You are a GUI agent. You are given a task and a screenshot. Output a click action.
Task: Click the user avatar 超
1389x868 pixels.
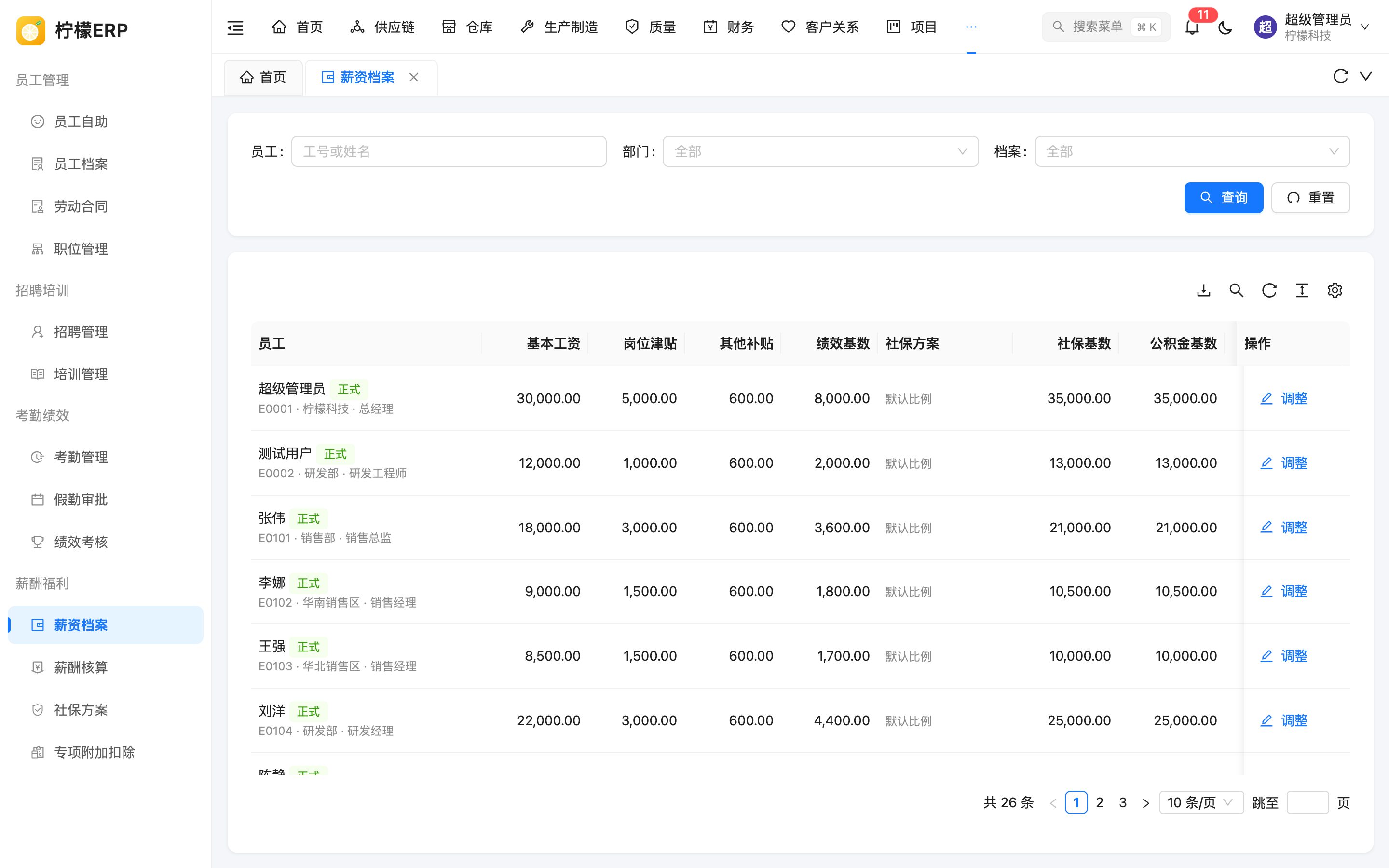(x=1265, y=27)
